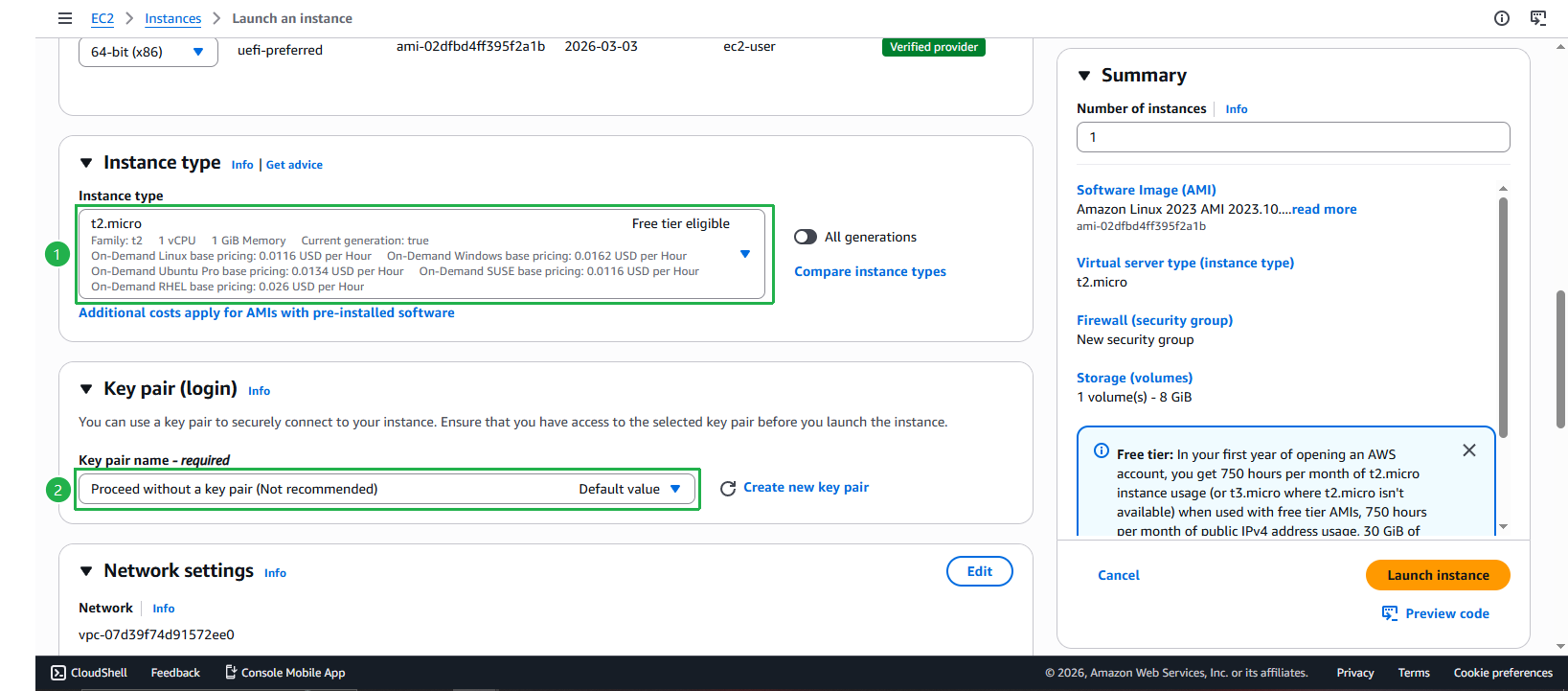The width and height of the screenshot is (1568, 691).
Task: Click the vpc-07d39f74d91572ee0 network value
Action: 156,634
